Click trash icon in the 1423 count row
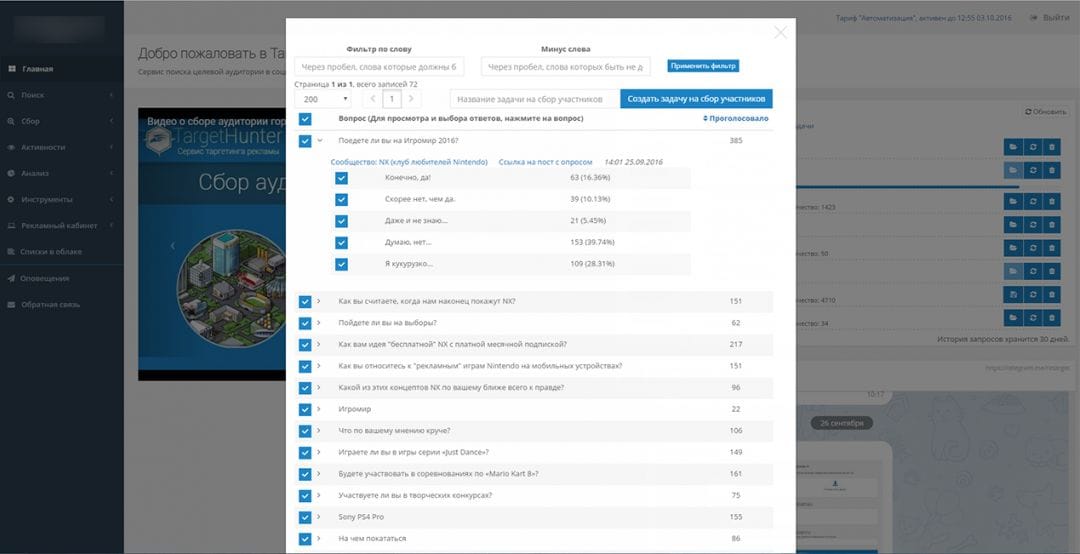This screenshot has height=554, width=1080. click(x=1051, y=201)
